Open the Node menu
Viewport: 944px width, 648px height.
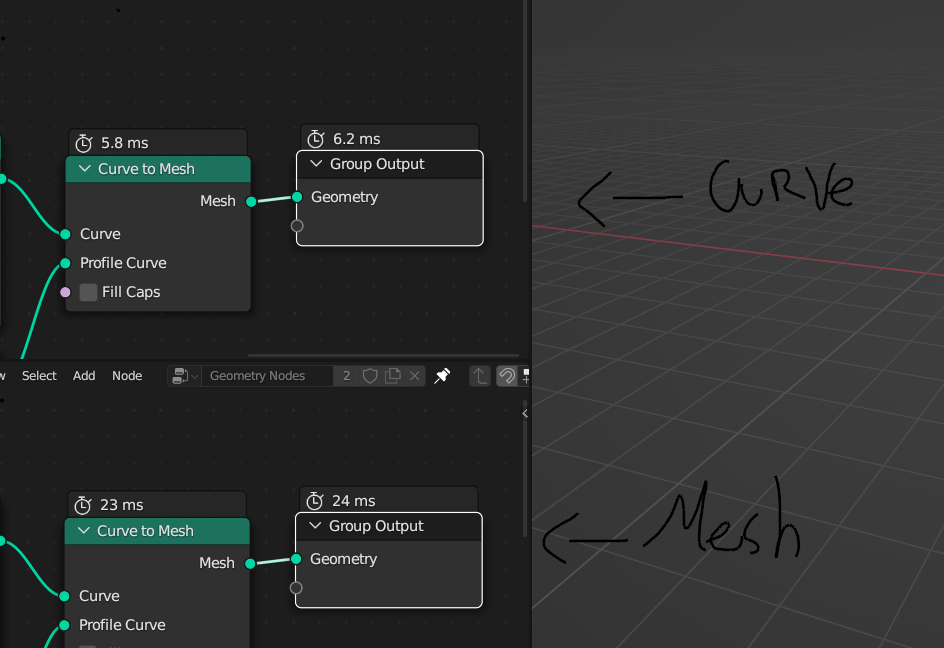(127, 376)
